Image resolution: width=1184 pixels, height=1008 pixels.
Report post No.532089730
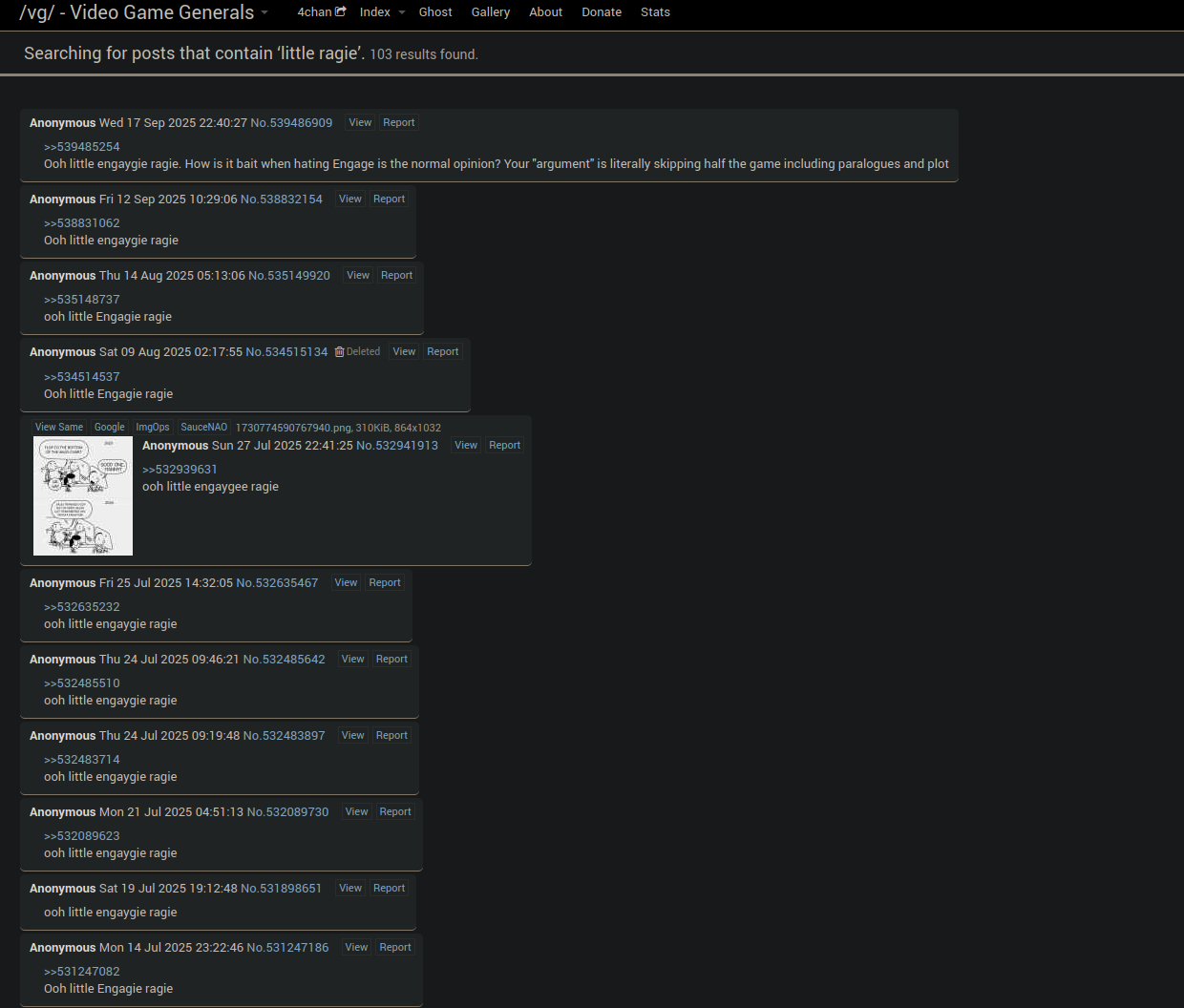point(395,811)
